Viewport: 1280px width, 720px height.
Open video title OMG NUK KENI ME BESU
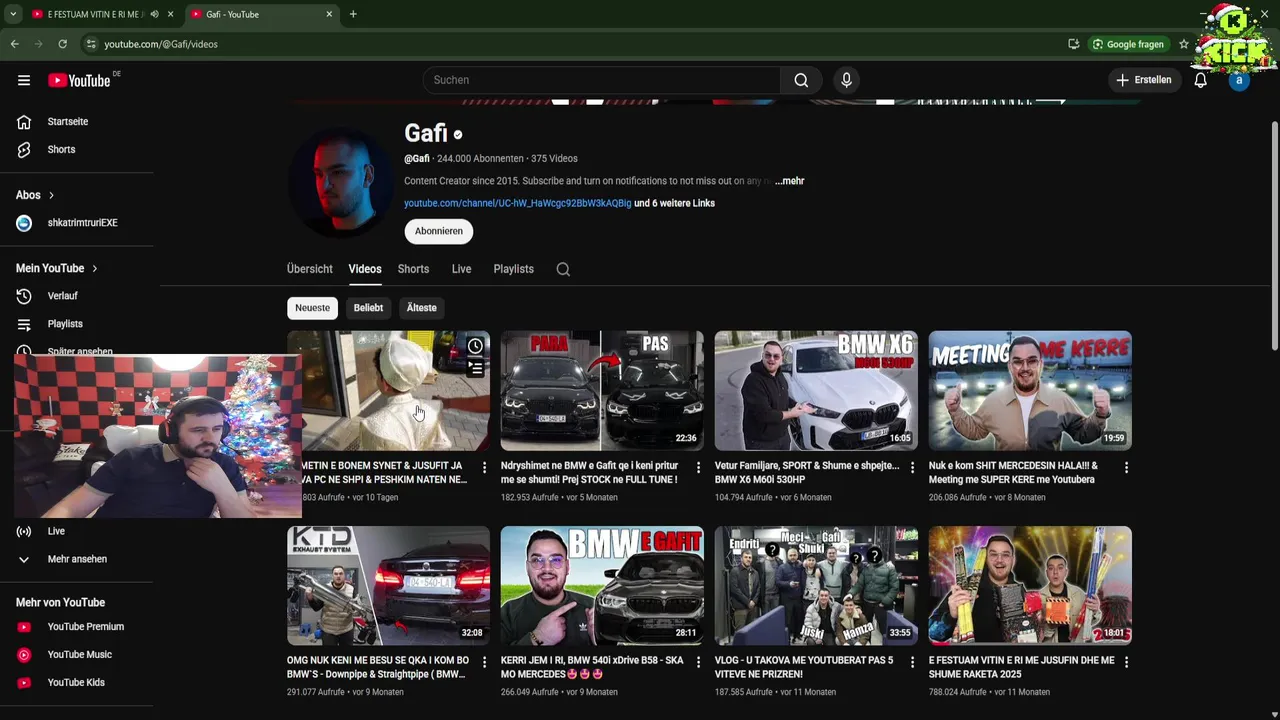tap(379, 667)
